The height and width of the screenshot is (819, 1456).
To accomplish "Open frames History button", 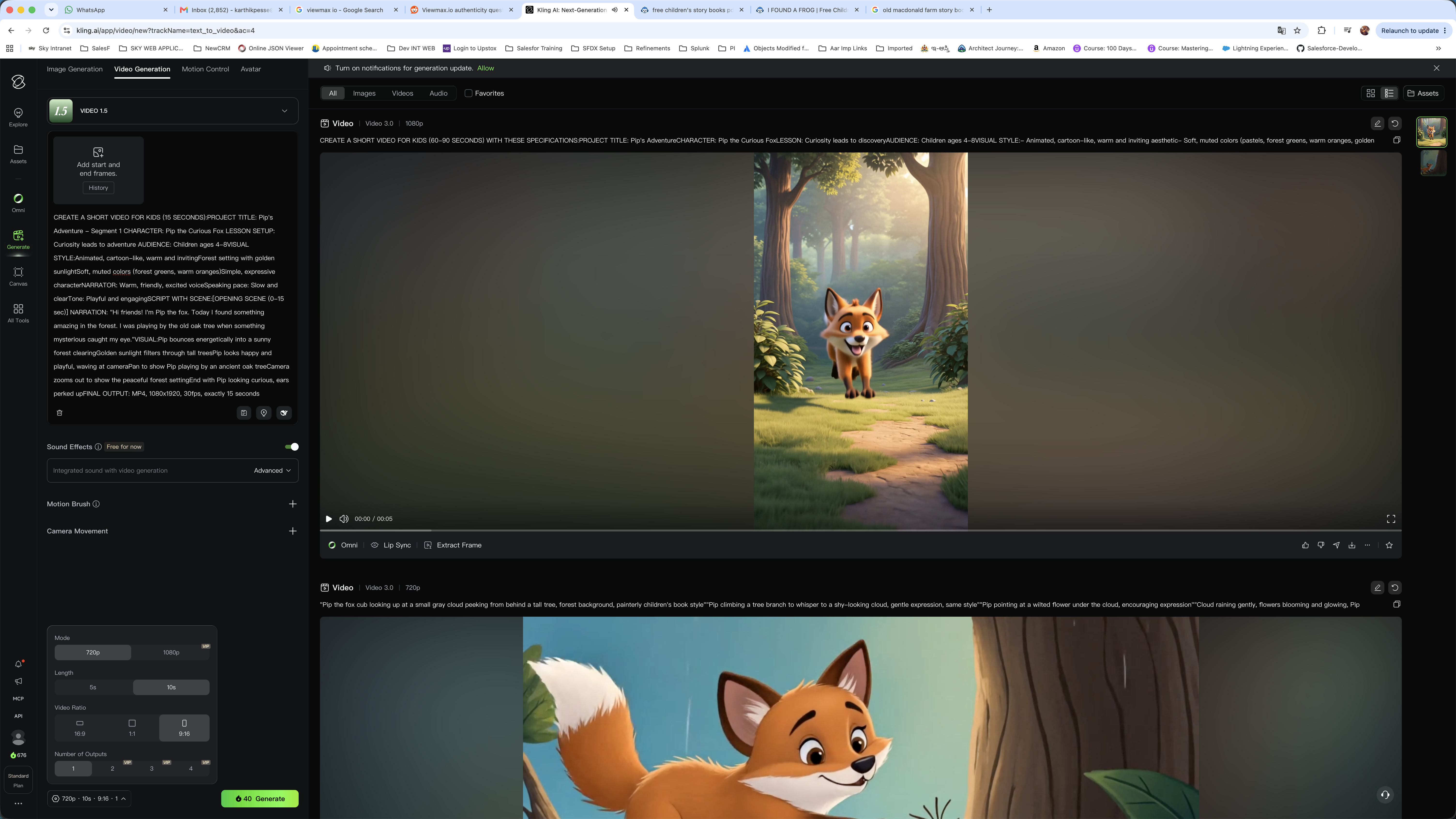I will [98, 188].
